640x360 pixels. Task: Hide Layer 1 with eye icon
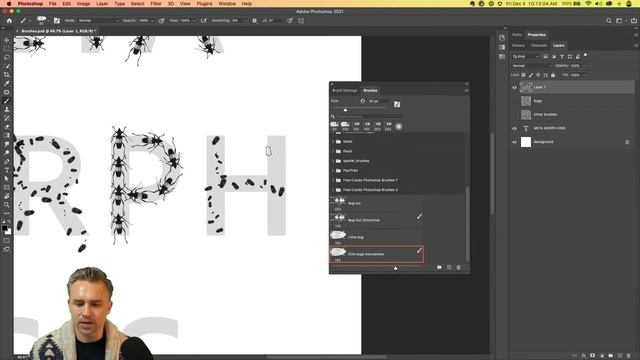point(514,87)
